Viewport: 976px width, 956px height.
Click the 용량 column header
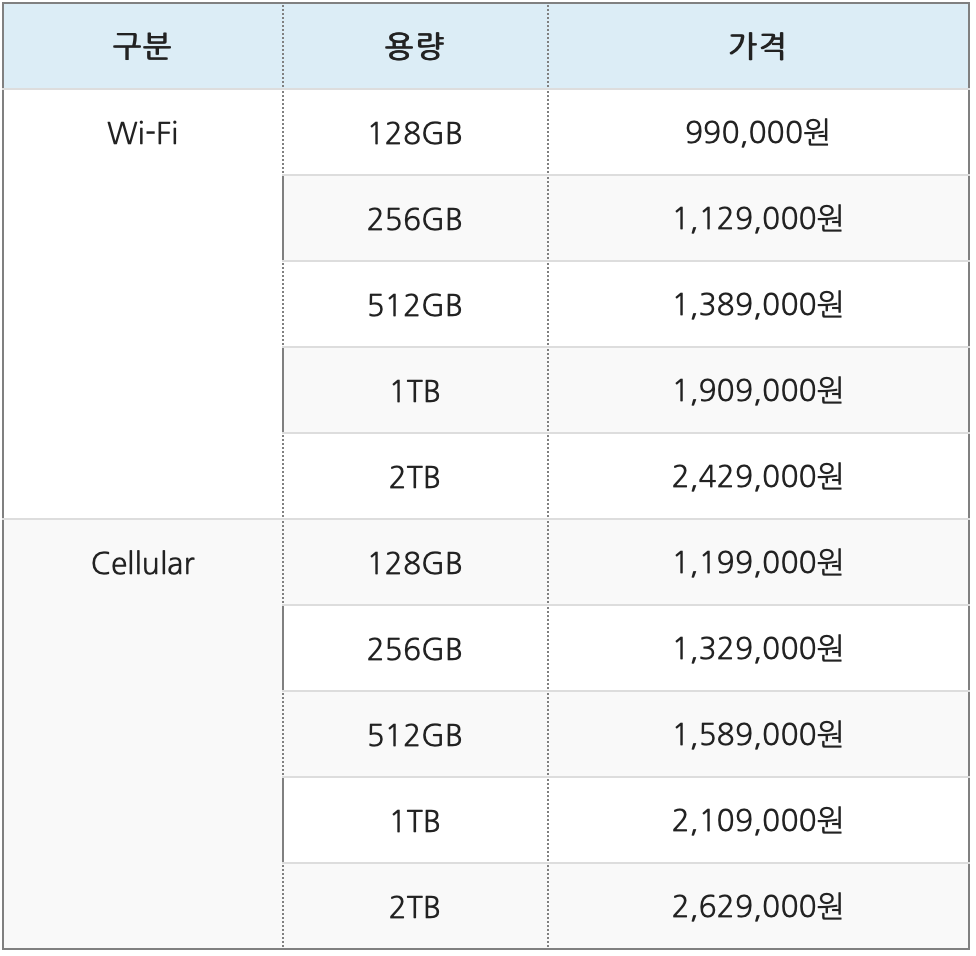pos(416,45)
